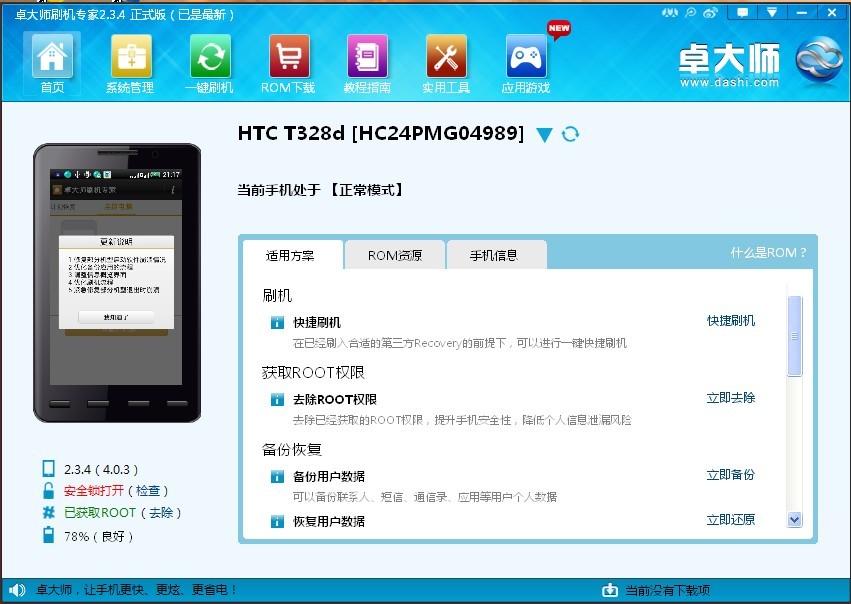Viewport: 851px width, 604px height.
Task: Open 教程指南 notebook icon
Action: tap(367, 56)
